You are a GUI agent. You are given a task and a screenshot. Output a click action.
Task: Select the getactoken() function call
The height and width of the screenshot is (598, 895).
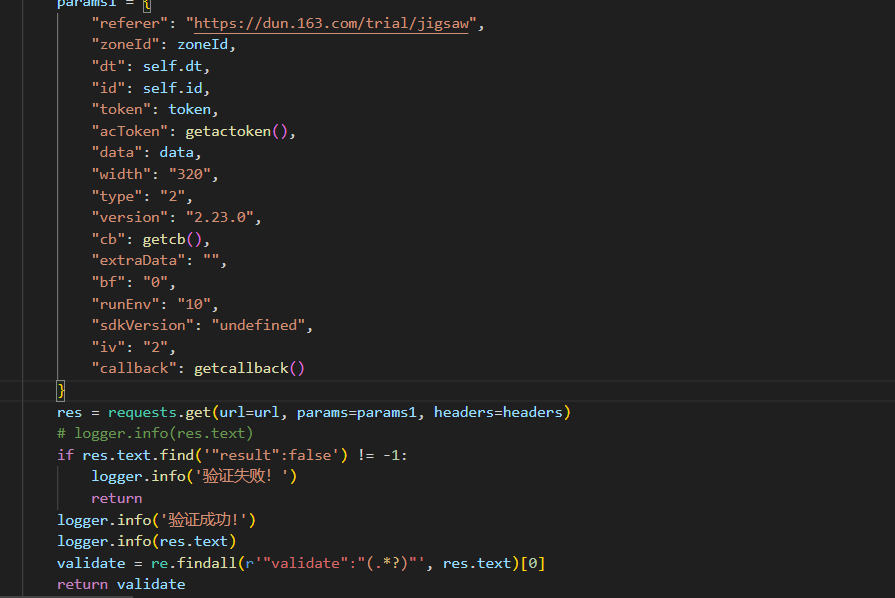tap(240, 131)
